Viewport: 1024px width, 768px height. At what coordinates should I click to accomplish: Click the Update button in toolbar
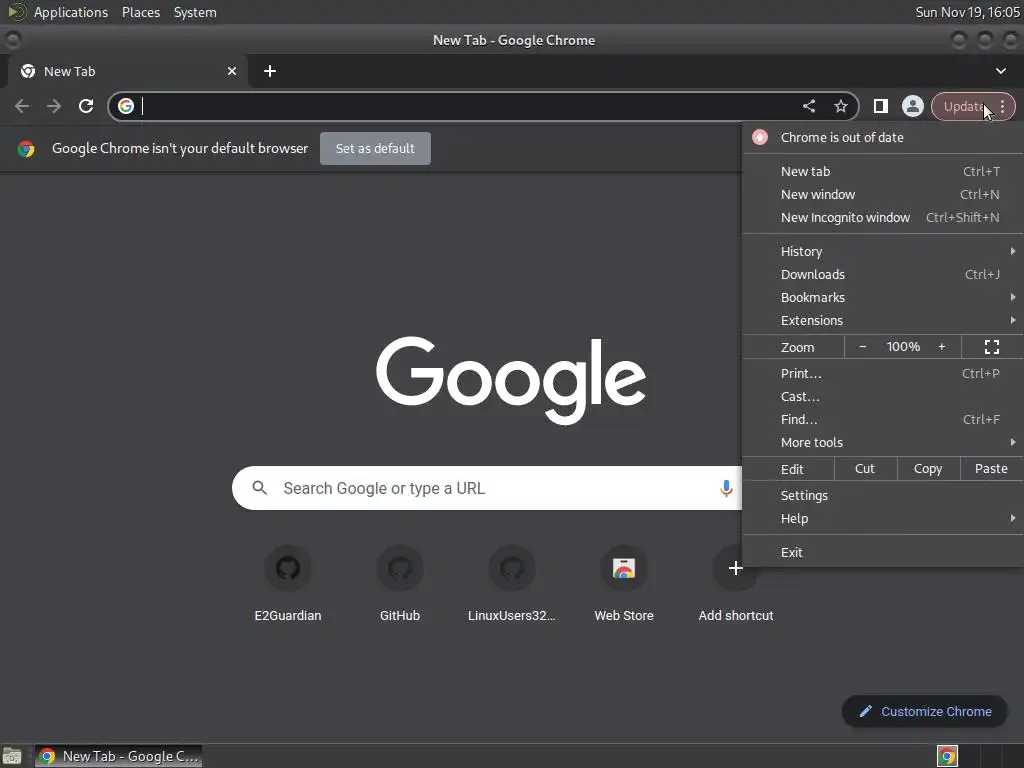(x=973, y=106)
